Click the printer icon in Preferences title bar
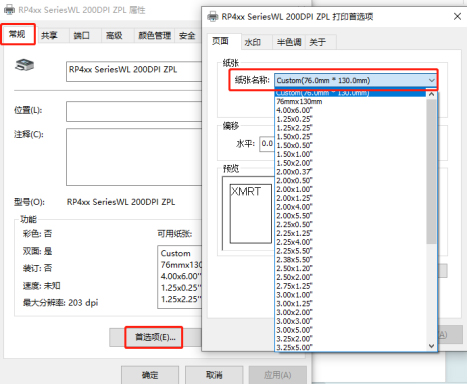Viewport: 468px width, 385px height. (213, 16)
